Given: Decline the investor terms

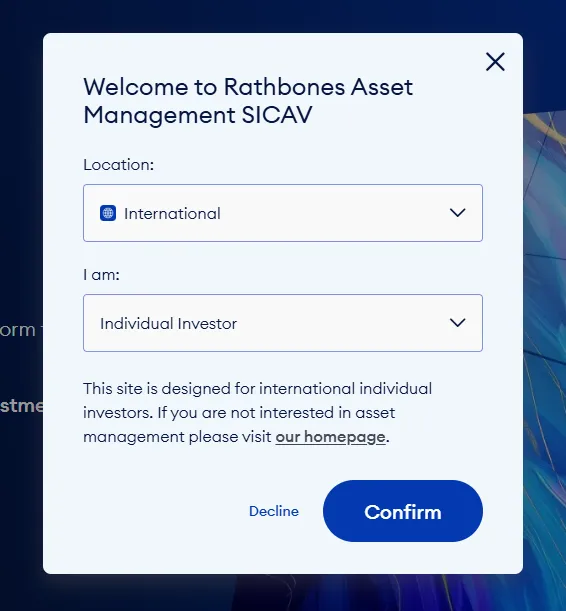Looking at the screenshot, I should click(274, 511).
